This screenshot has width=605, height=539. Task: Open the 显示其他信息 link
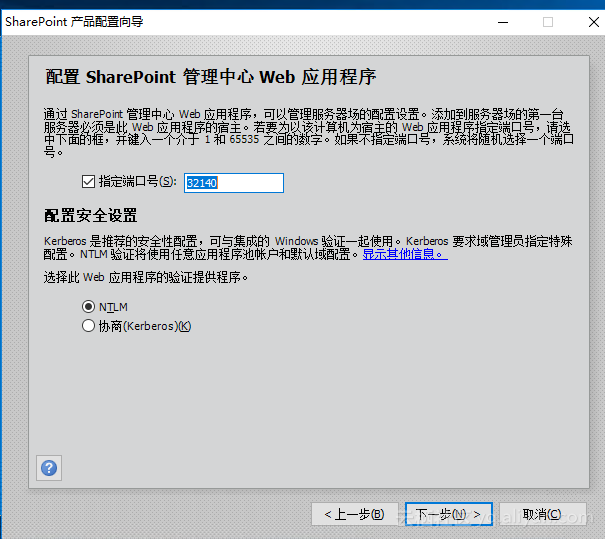tap(405, 254)
